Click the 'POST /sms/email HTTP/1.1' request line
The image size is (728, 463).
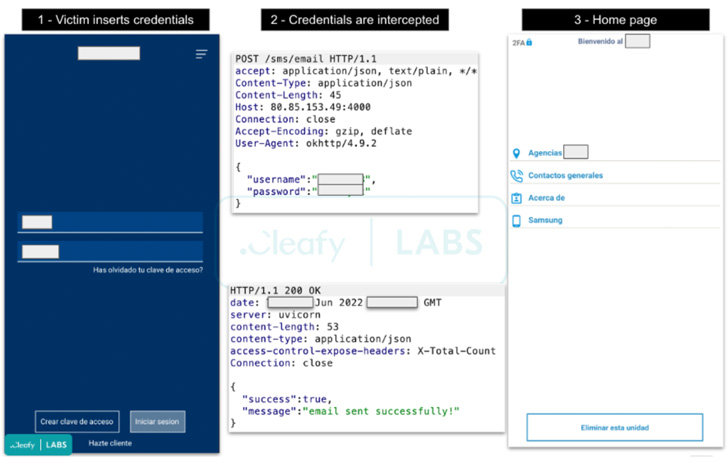306,59
